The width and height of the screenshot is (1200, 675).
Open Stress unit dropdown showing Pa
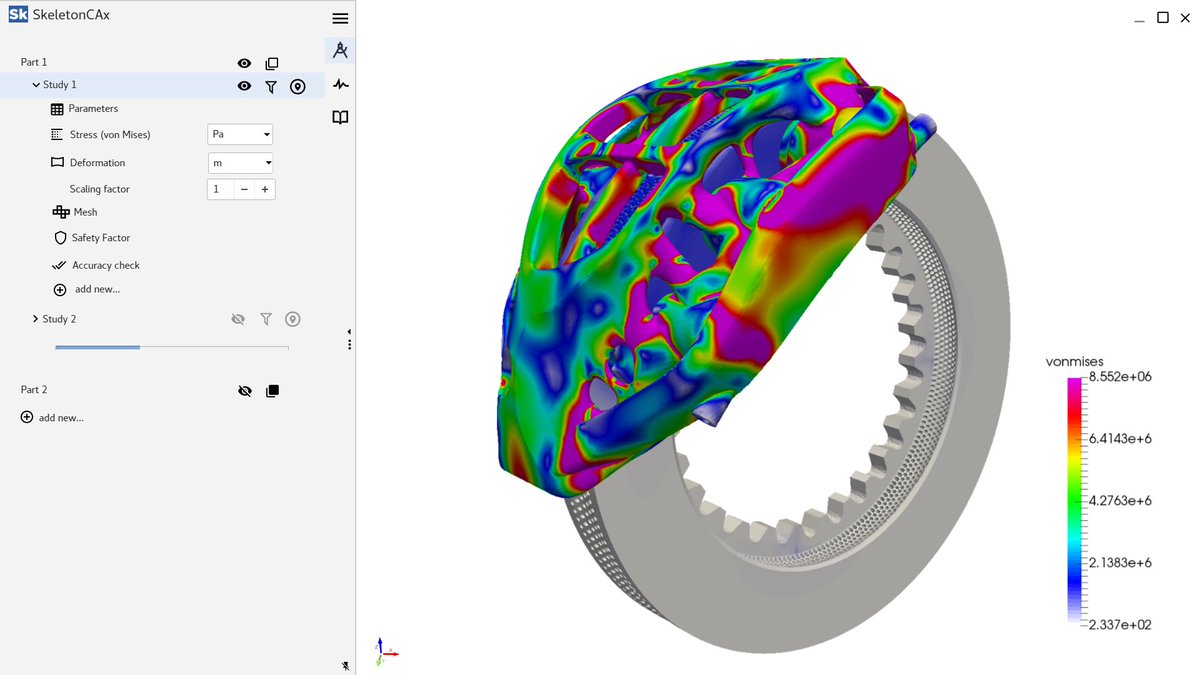[240, 134]
